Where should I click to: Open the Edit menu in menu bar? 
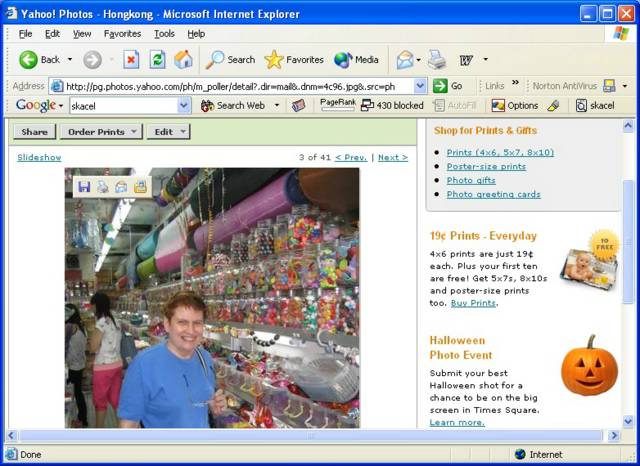(x=52, y=34)
